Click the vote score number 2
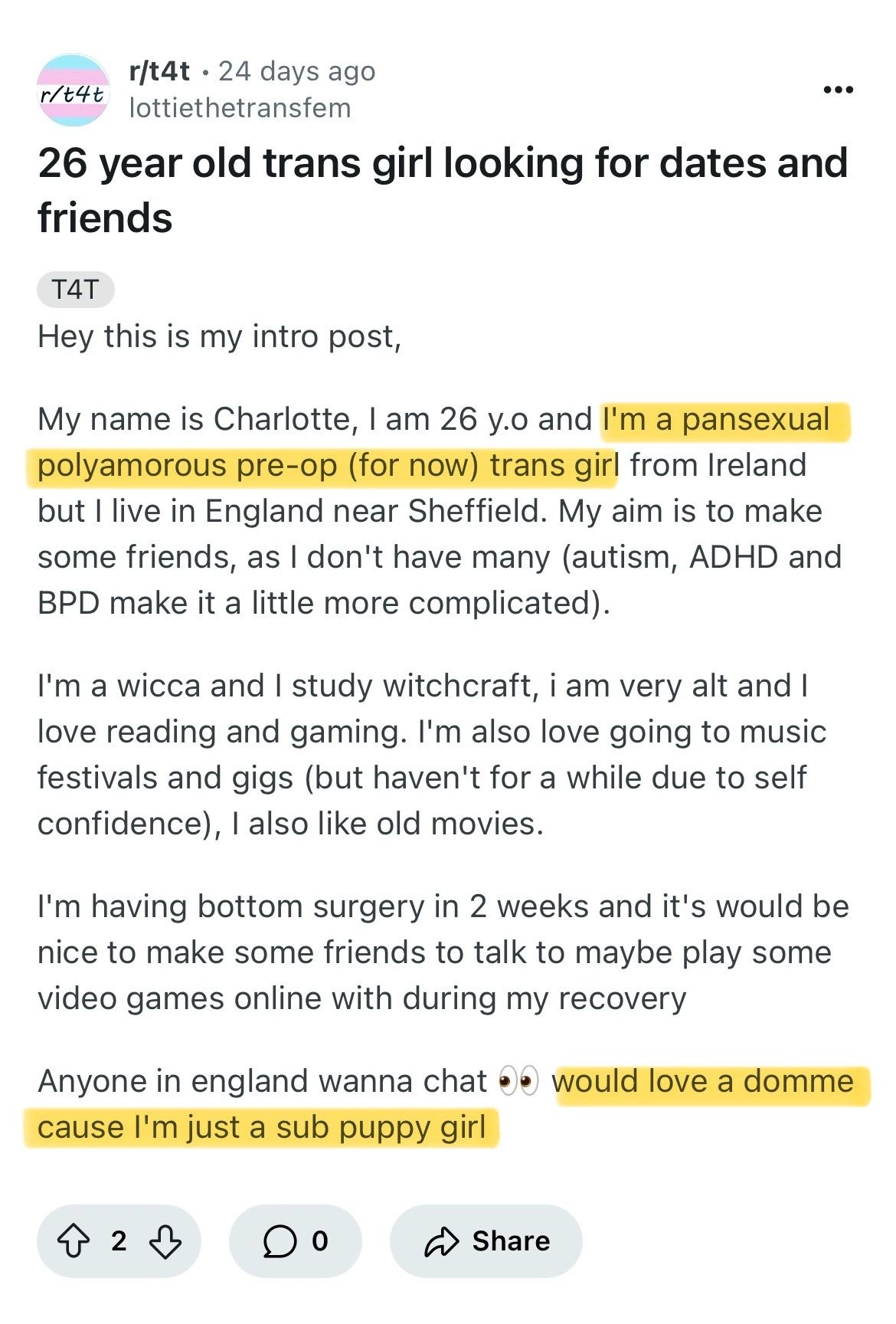This screenshot has height=1324, width=896. click(x=119, y=1240)
